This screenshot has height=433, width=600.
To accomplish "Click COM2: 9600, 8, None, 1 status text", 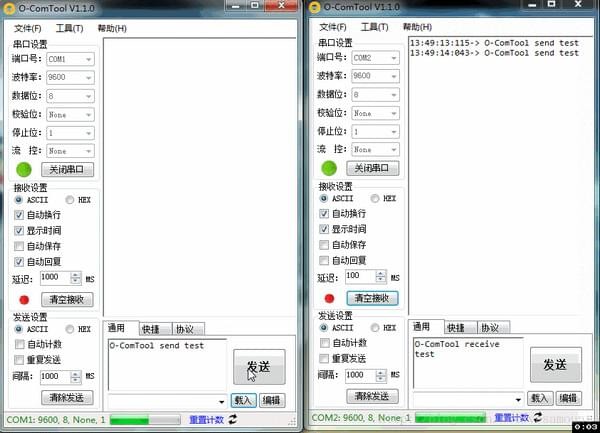I will click(361, 418).
